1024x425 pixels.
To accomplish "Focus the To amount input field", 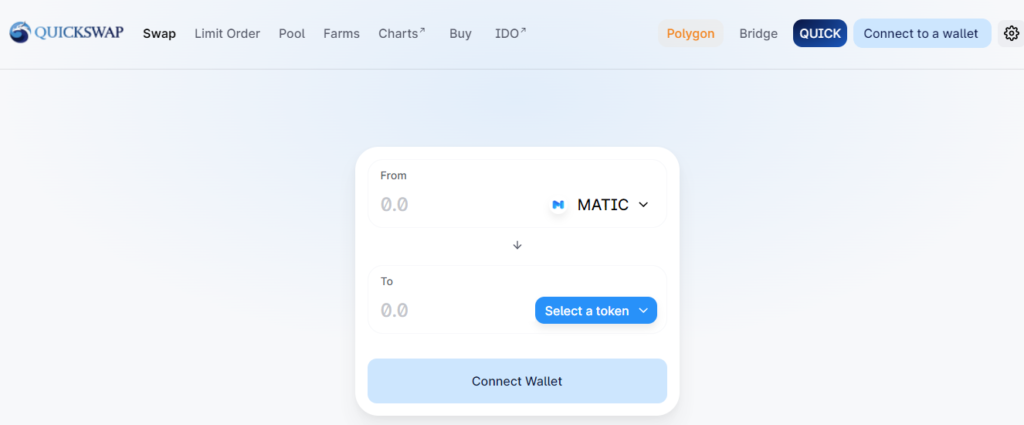I will [x=454, y=311].
